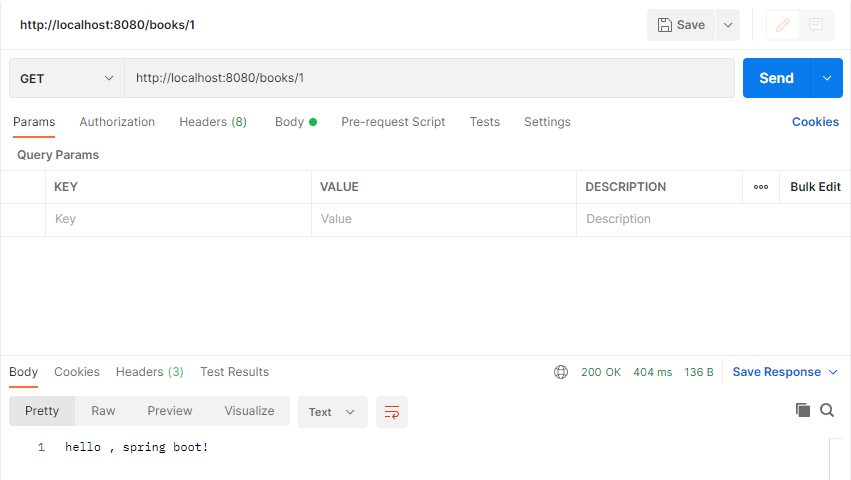Viewport: 851px width, 480px height.
Task: Open the Text format dropdown
Action: (332, 412)
